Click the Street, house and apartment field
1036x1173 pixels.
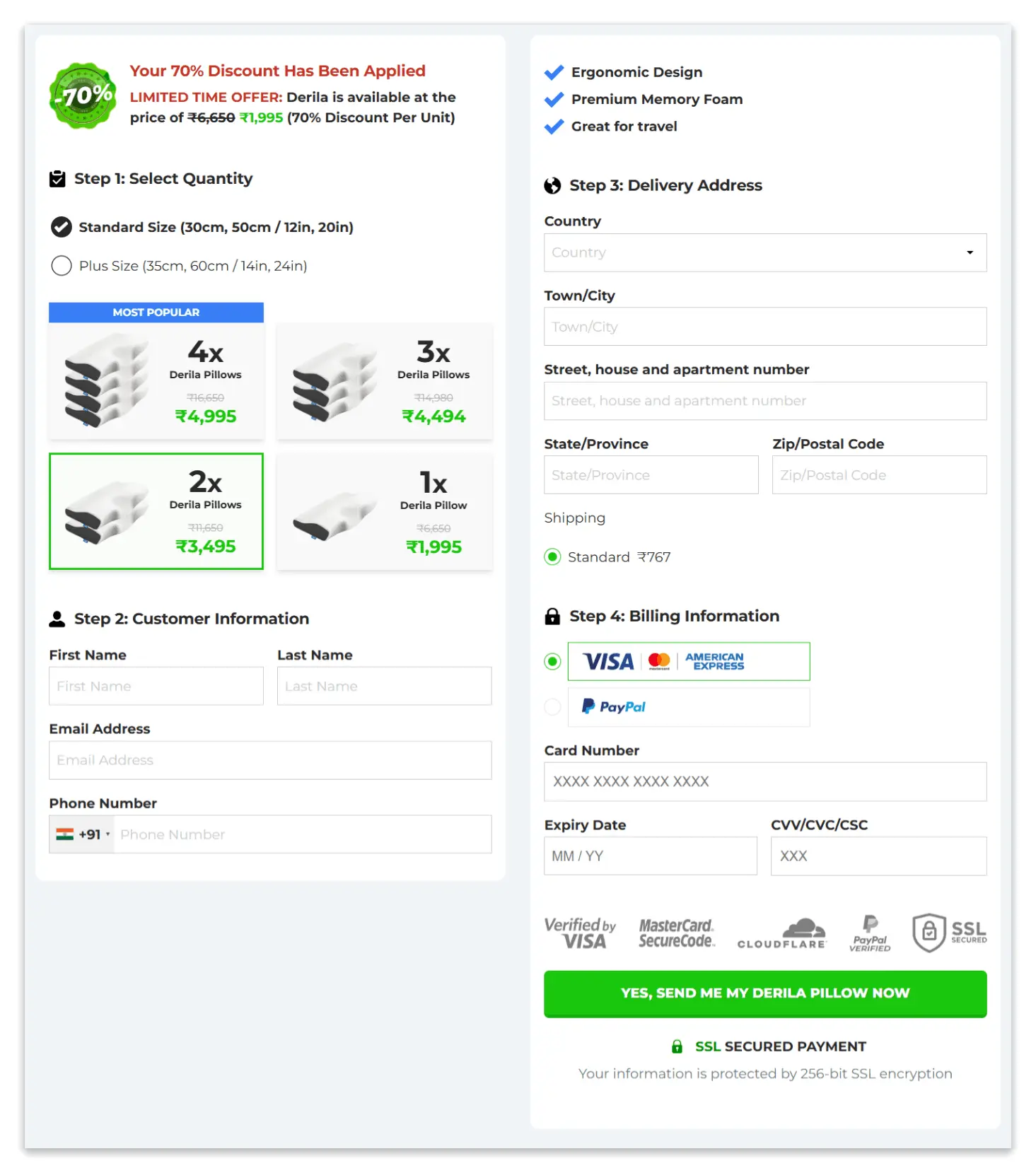coord(765,401)
